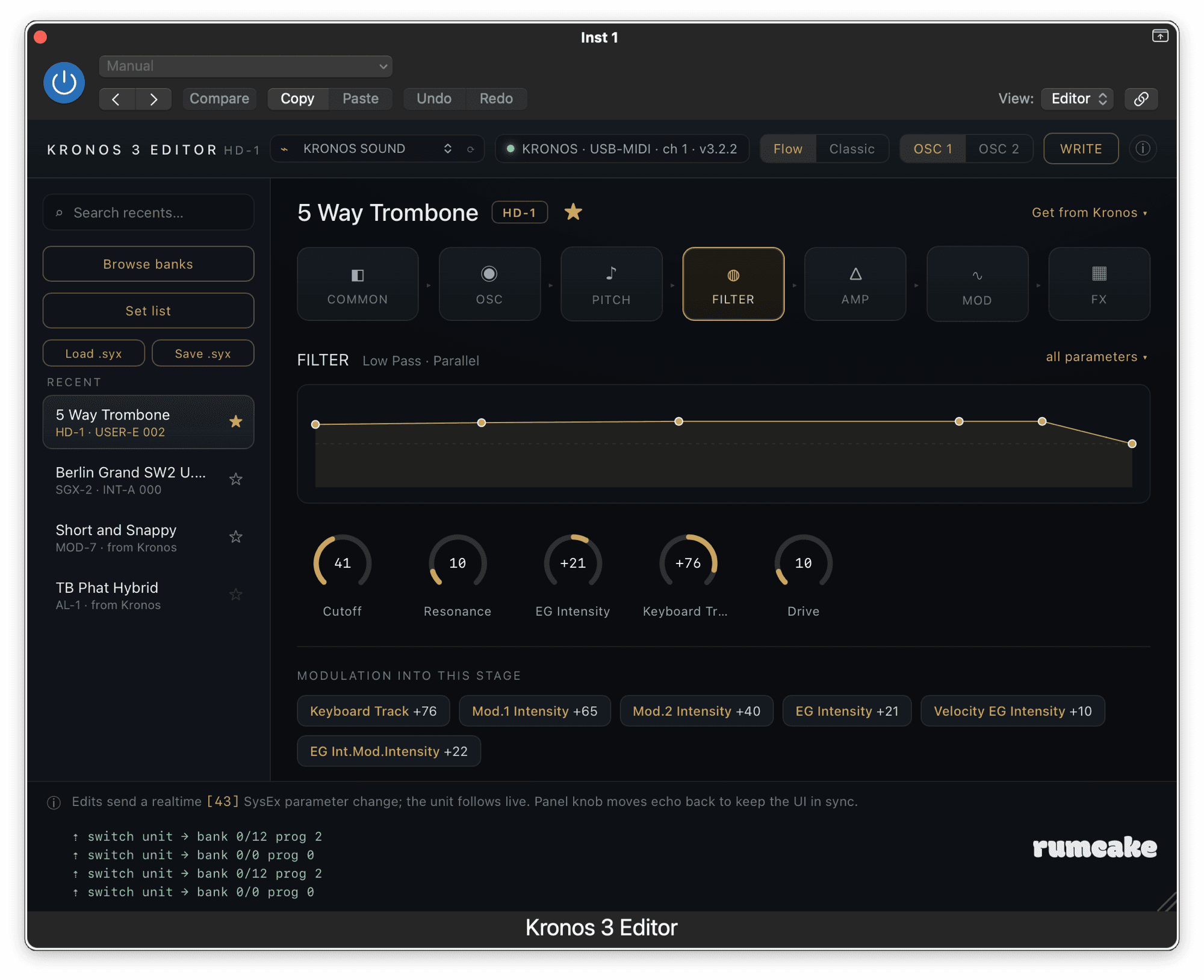The image size is (1204, 980).
Task: Click the WRITE button
Action: (1081, 149)
